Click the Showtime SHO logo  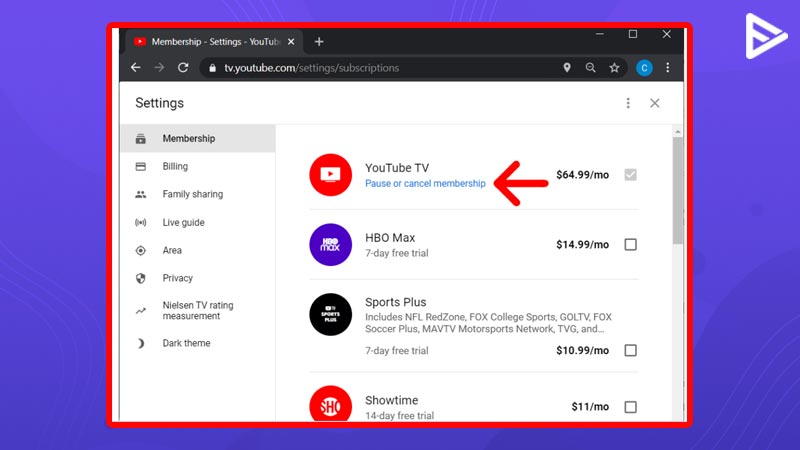(331, 404)
